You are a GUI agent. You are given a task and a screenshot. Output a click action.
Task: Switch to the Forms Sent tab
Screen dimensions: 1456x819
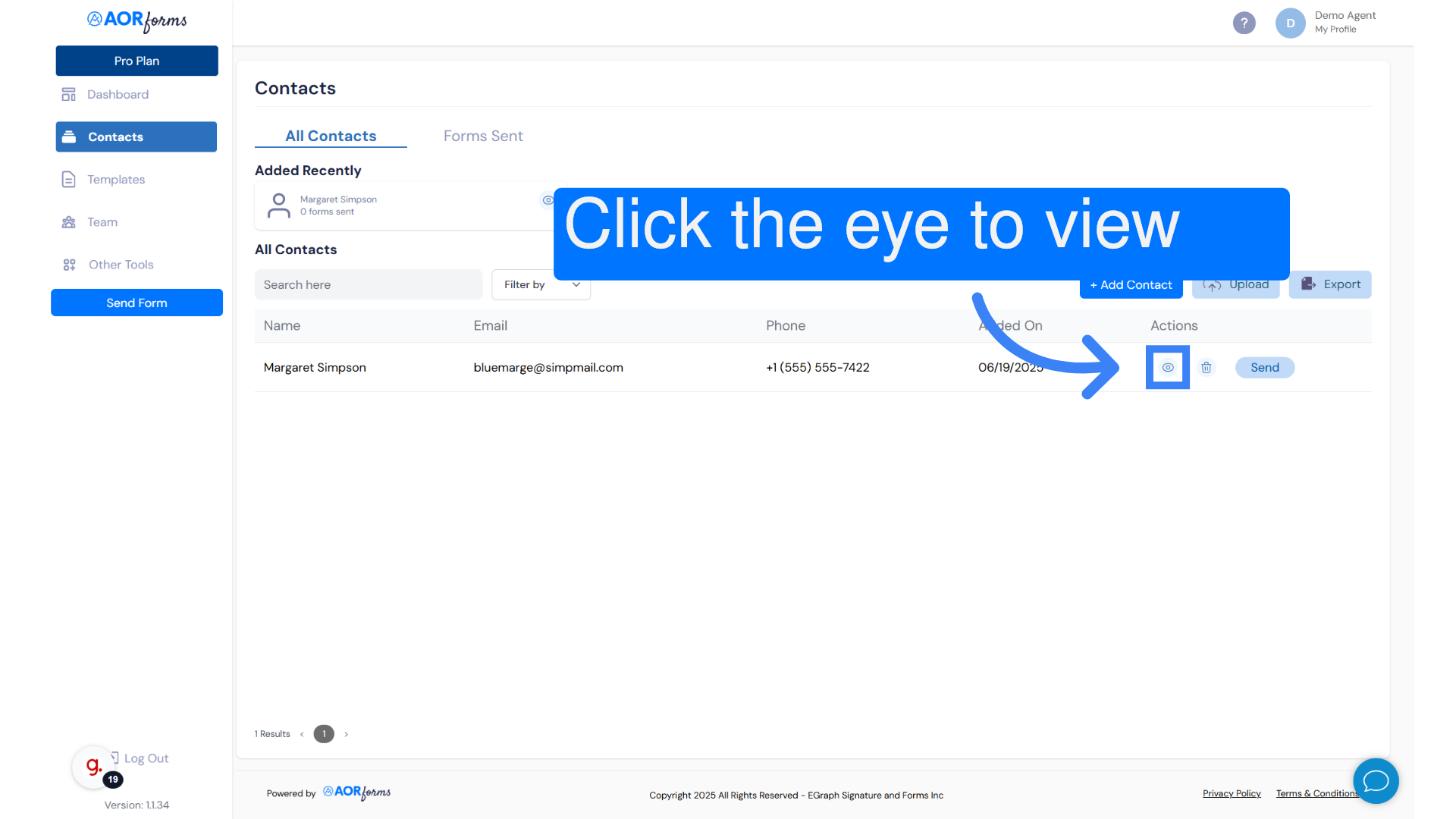tap(483, 136)
